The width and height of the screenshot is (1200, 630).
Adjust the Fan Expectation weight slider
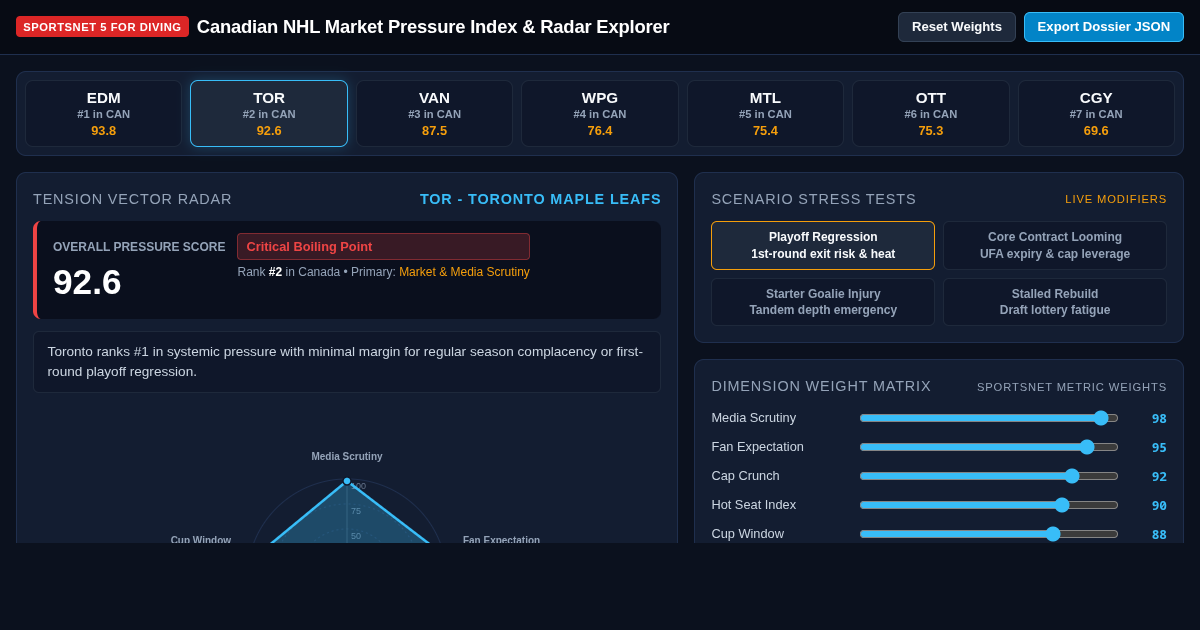989,447
